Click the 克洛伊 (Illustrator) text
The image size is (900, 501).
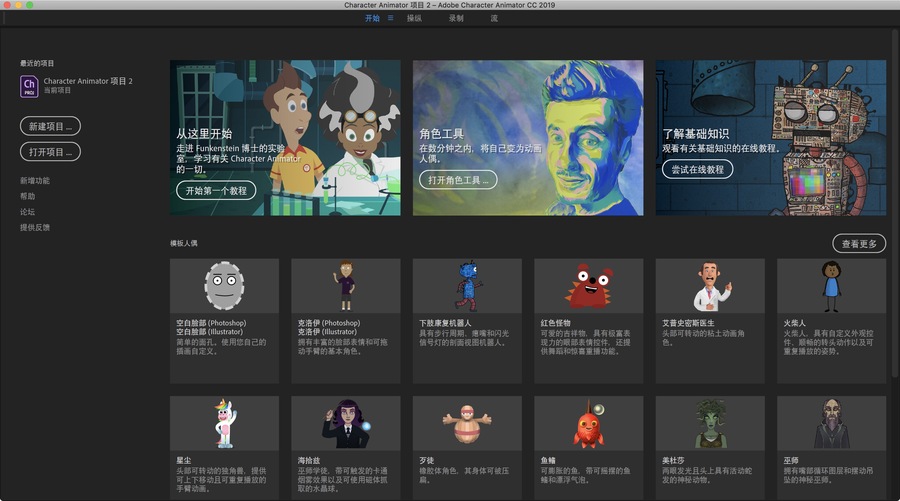tap(327, 332)
